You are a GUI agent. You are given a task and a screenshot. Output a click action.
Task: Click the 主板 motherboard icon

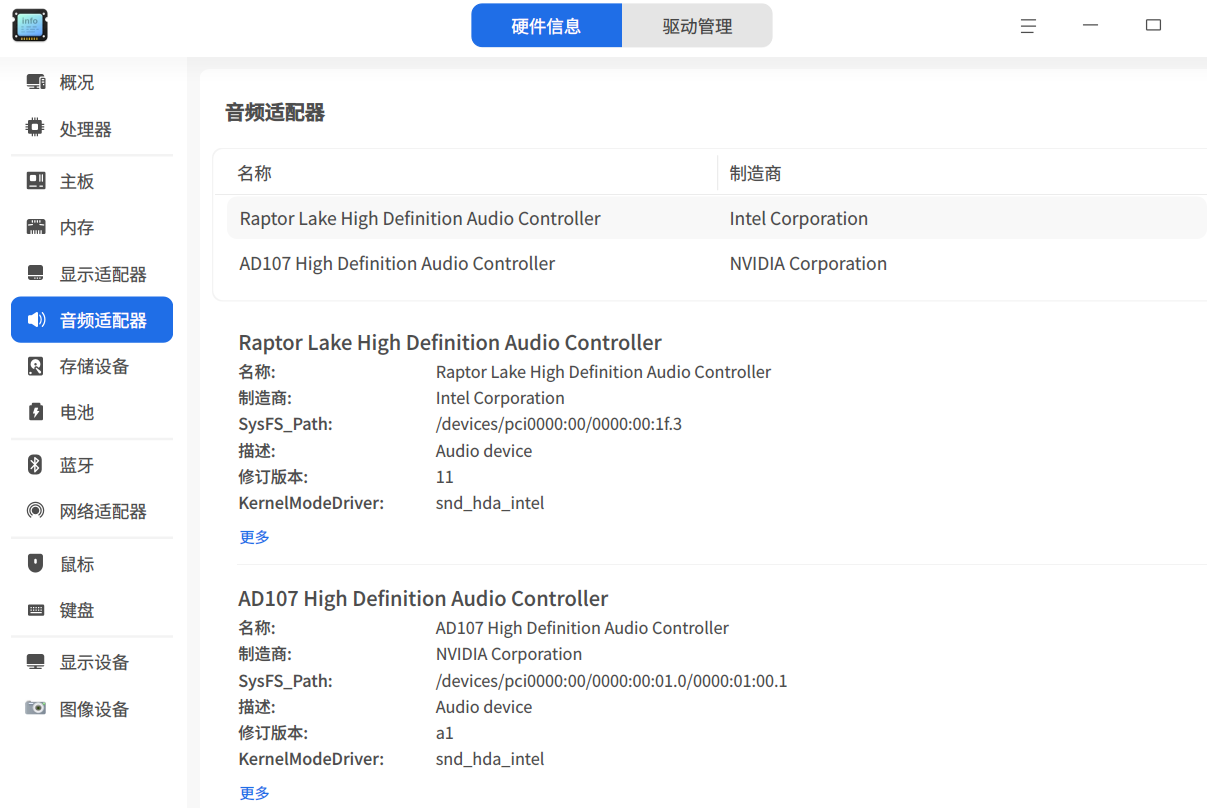[x=36, y=181]
